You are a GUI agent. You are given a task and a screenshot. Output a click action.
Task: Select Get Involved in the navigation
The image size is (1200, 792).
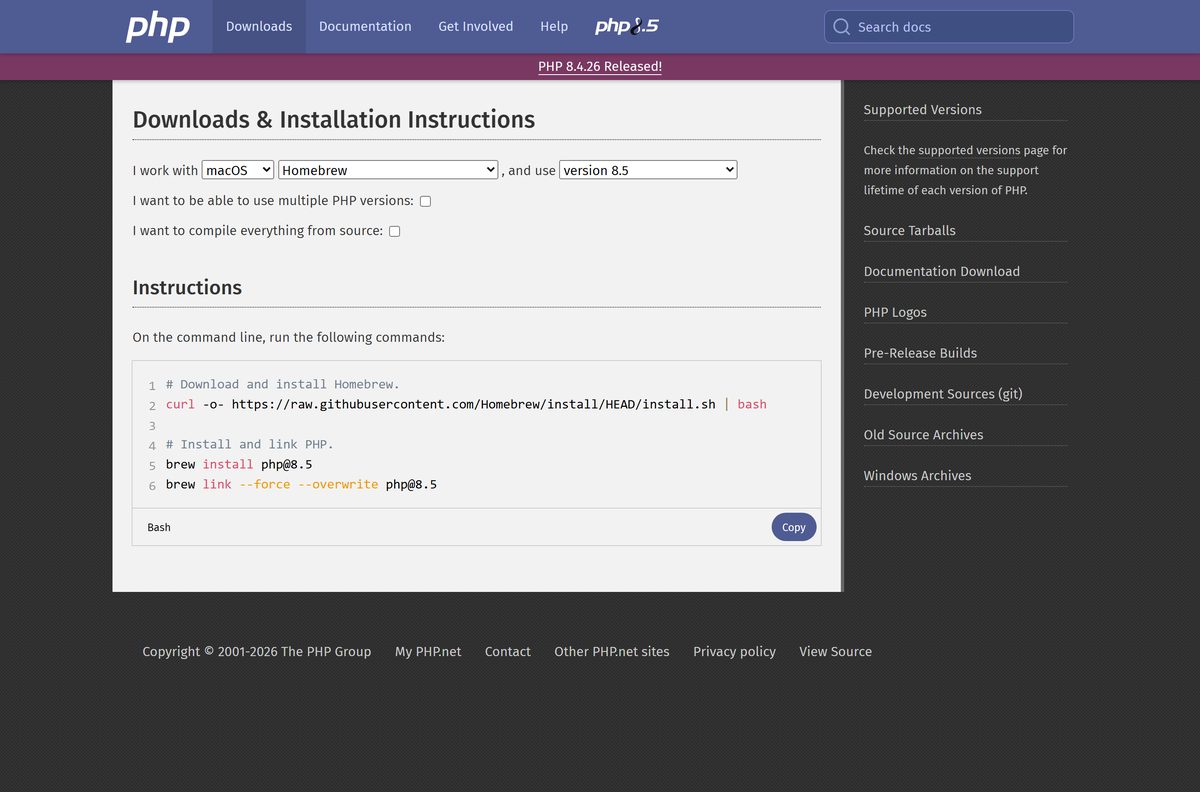pos(476,27)
